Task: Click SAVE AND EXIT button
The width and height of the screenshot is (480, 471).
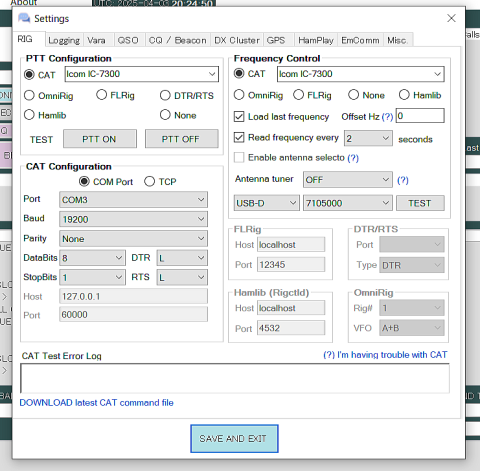Action: [234, 439]
